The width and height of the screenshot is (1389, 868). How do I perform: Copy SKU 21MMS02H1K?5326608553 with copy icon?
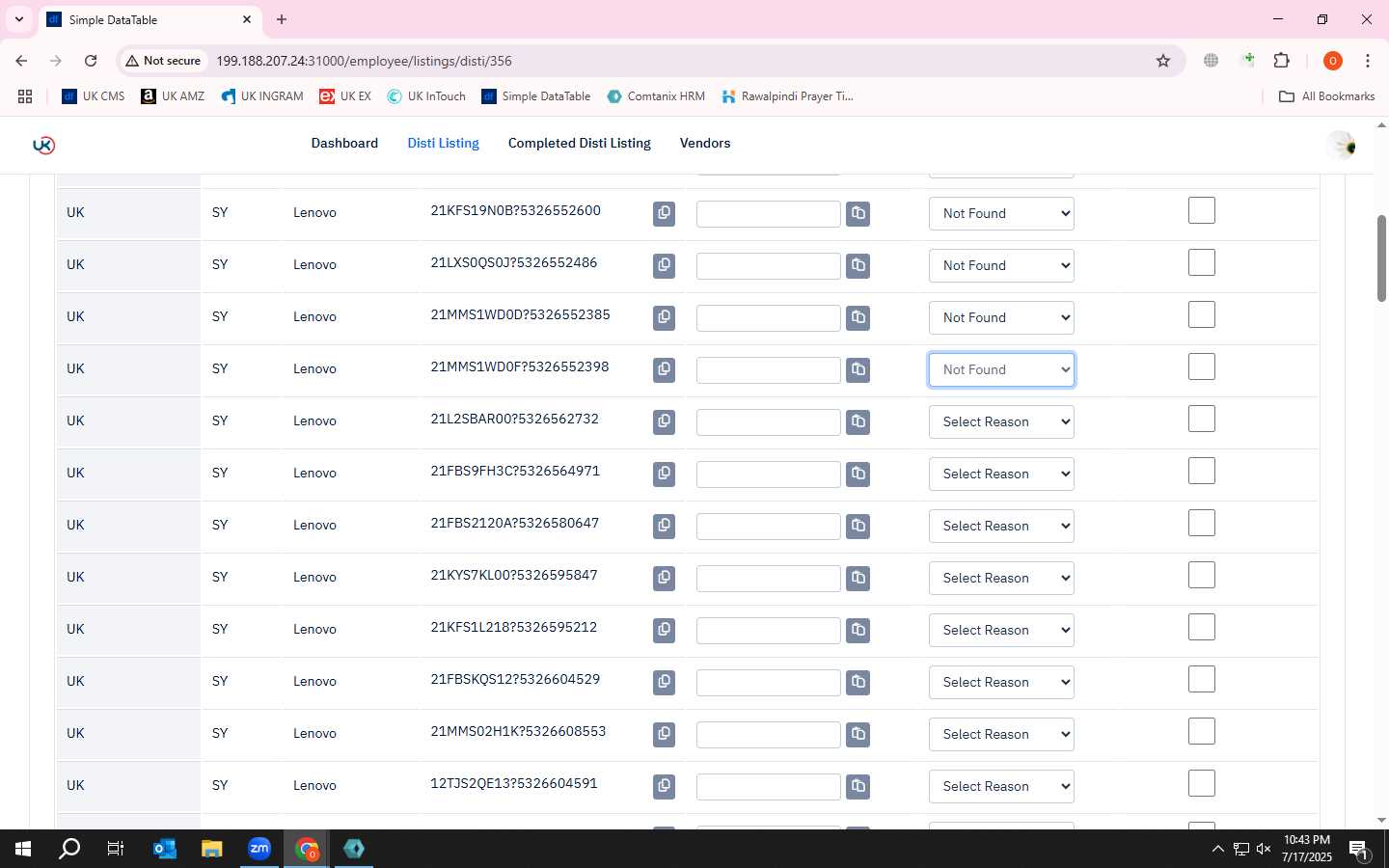(664, 734)
